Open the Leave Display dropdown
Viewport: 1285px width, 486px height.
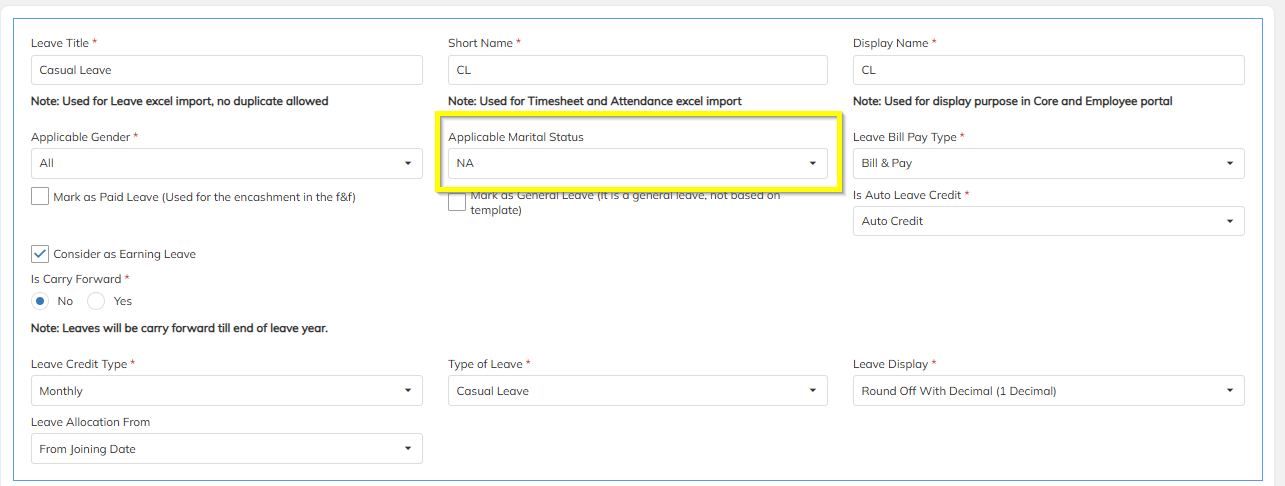point(1048,391)
